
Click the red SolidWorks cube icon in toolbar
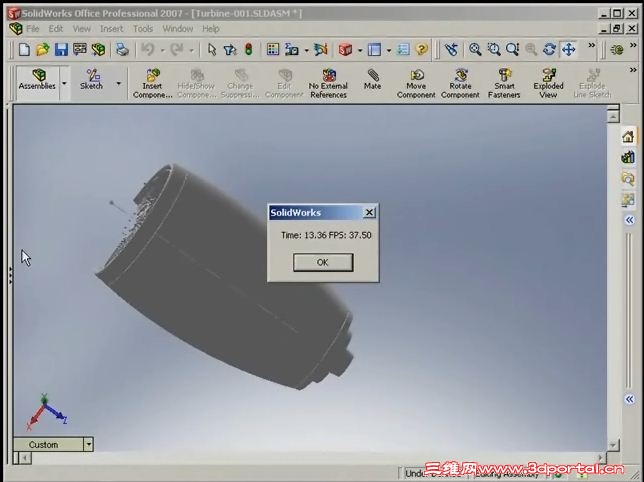[345, 50]
